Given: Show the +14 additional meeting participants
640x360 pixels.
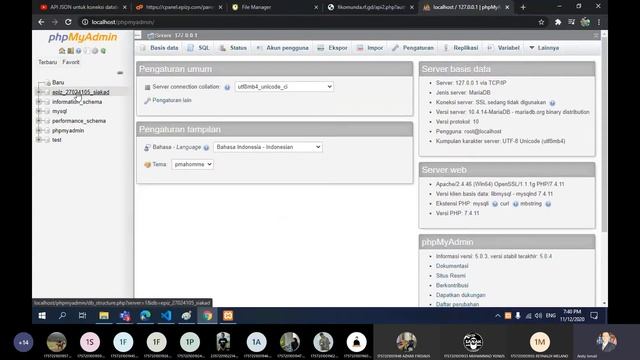Looking at the screenshot, I should pyautogui.click(x=23, y=342).
